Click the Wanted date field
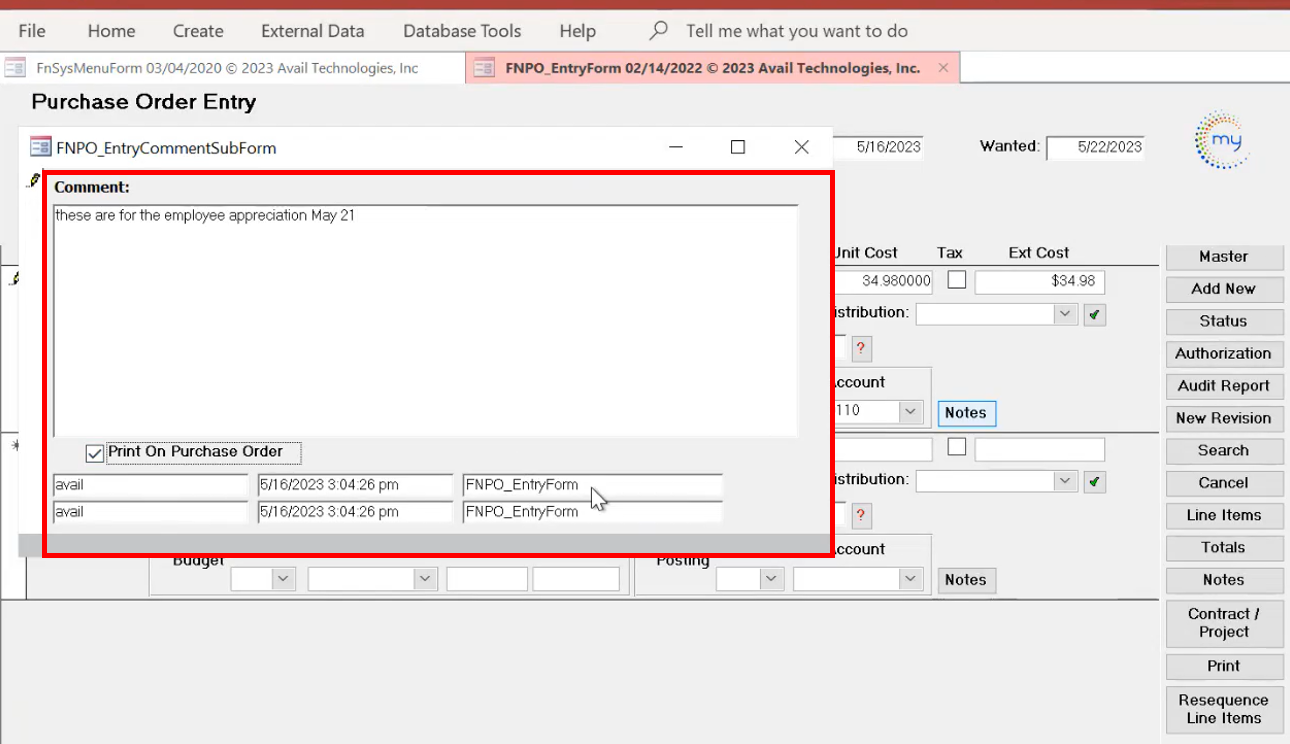This screenshot has height=744, width=1290. pyautogui.click(x=1095, y=147)
